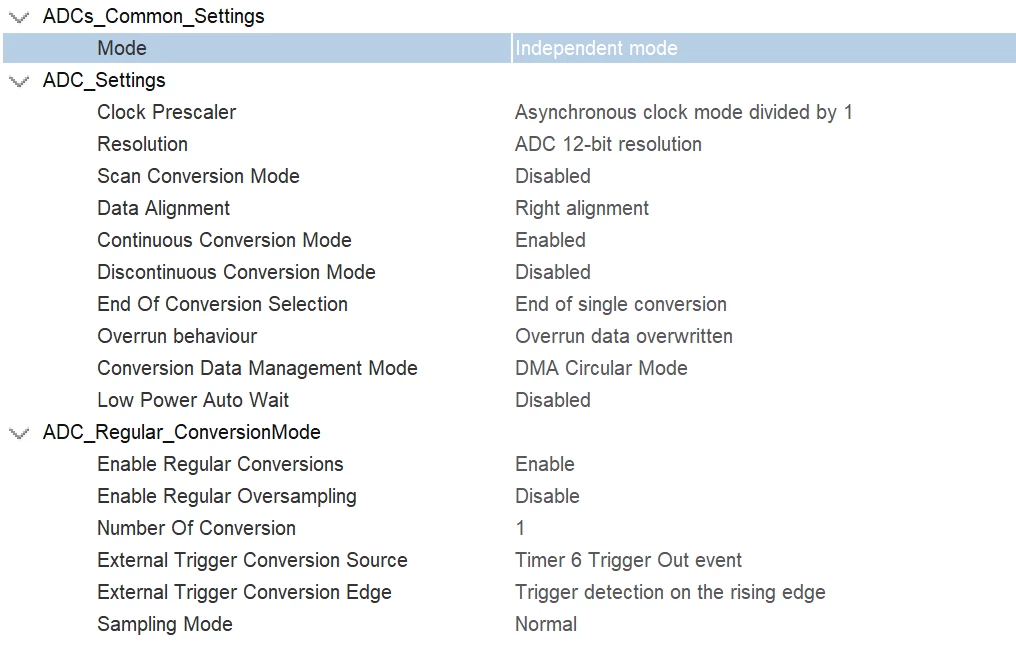This screenshot has width=1016, height=646.
Task: Select Overrun data overwritten value
Action: point(623,336)
